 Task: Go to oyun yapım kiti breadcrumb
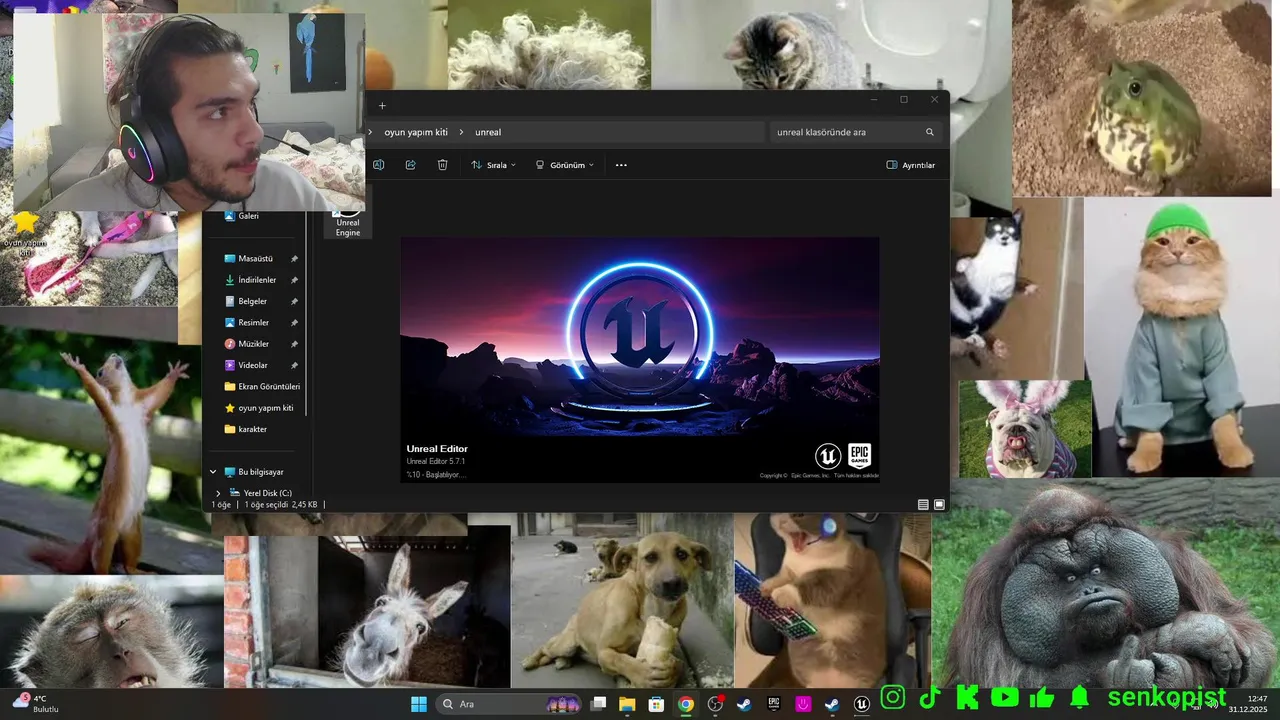click(416, 132)
